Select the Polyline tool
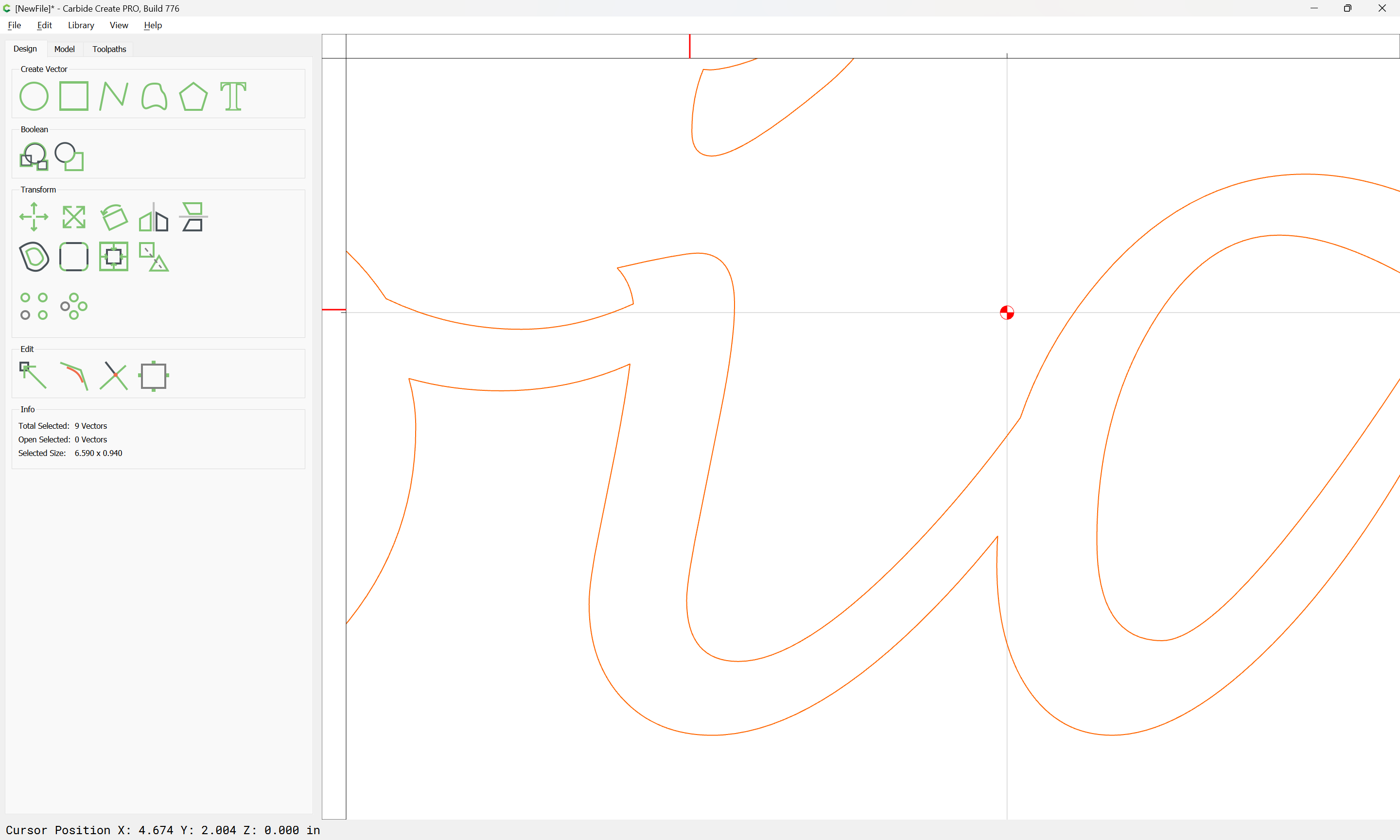 tap(114, 96)
